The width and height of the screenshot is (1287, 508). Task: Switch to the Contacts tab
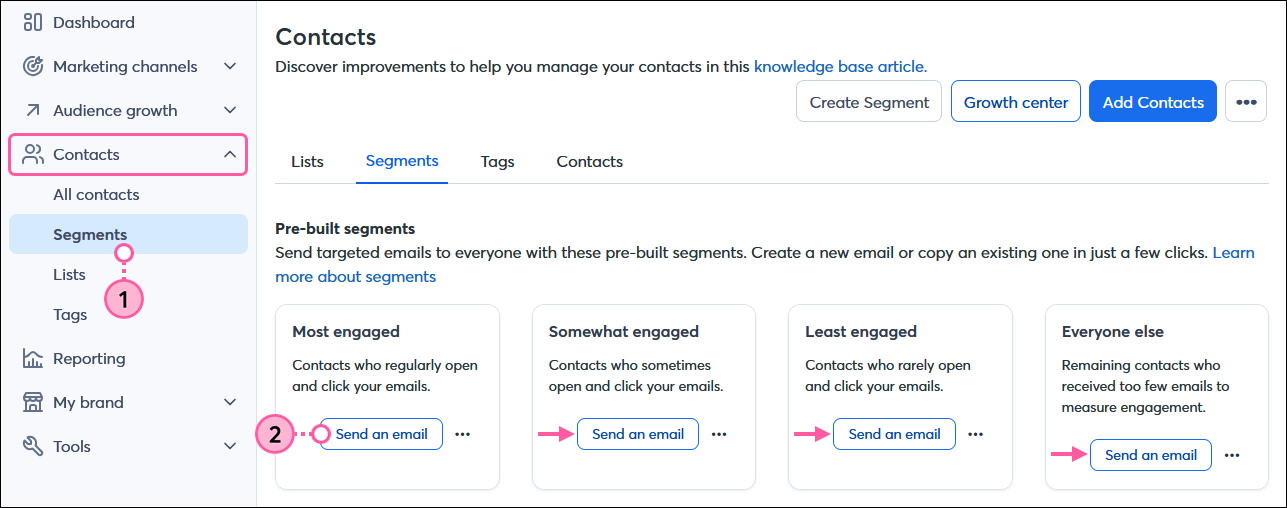pyautogui.click(x=589, y=161)
